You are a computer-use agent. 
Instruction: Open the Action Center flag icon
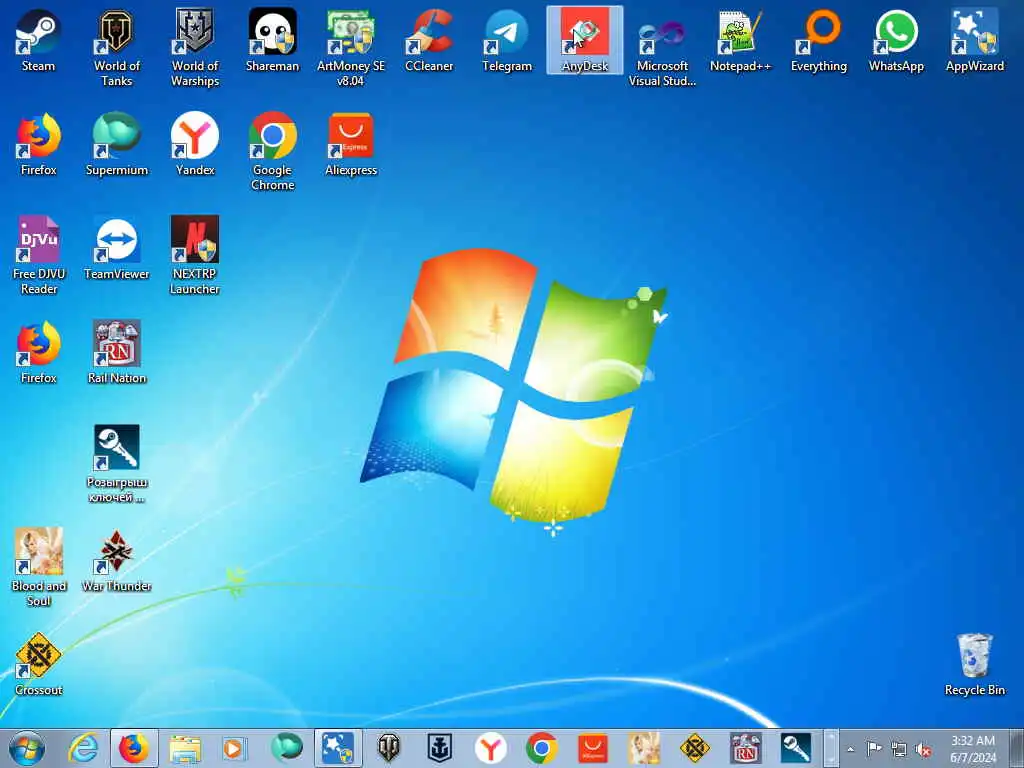pos(874,749)
